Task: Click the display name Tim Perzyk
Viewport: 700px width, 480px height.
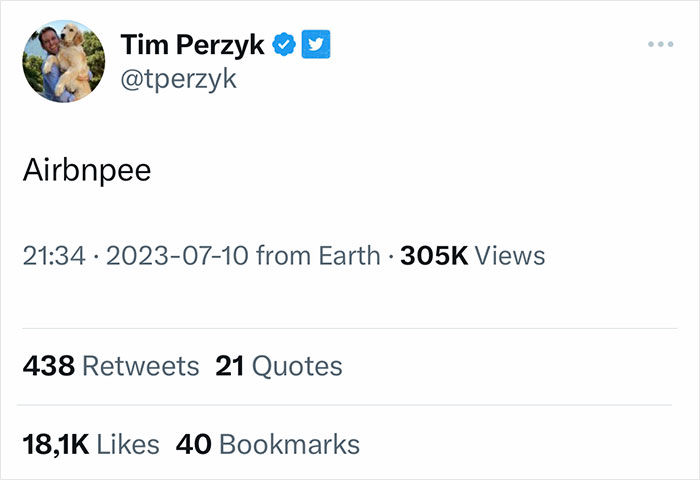Action: 193,45
